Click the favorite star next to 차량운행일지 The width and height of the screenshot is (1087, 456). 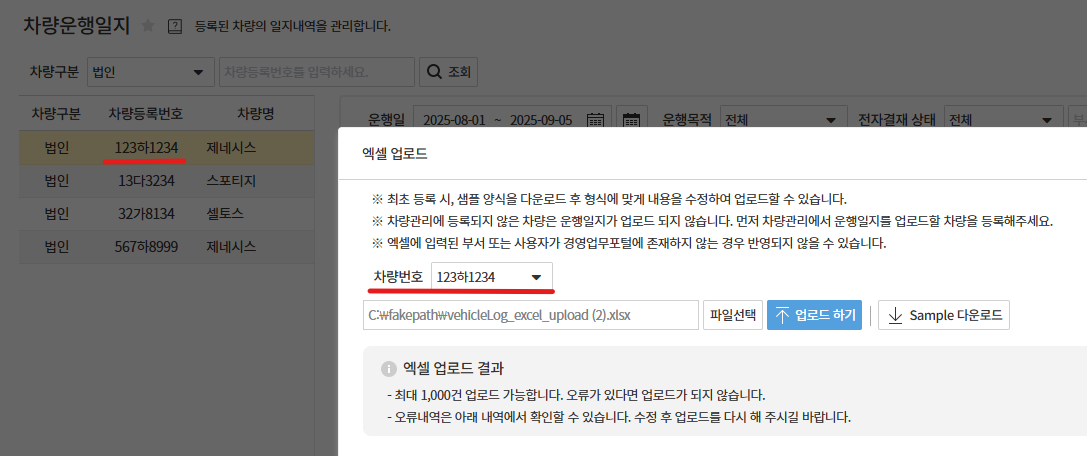tap(148, 25)
